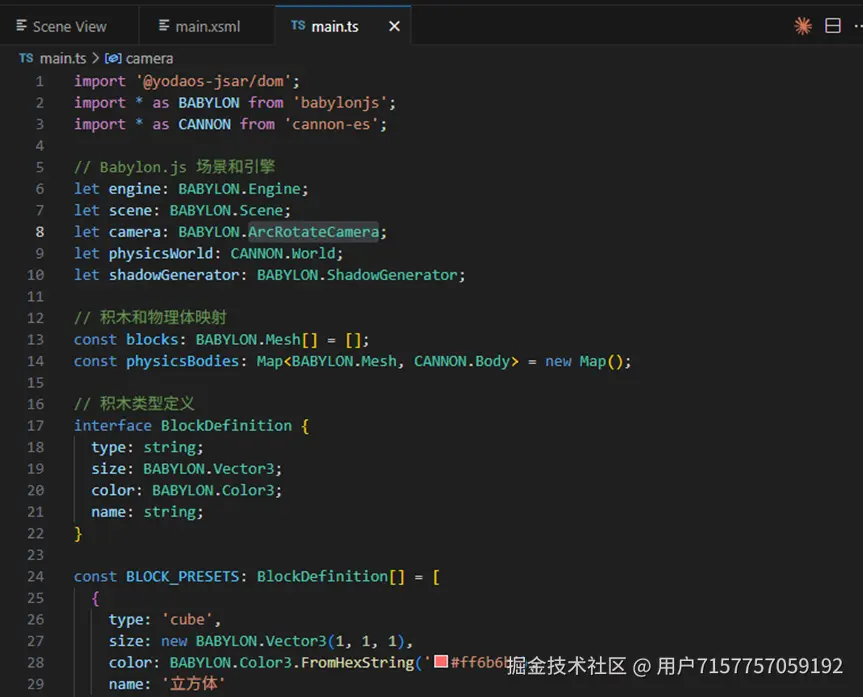Click the // 积木类型定义 comment
The width and height of the screenshot is (863, 697).
134,404
